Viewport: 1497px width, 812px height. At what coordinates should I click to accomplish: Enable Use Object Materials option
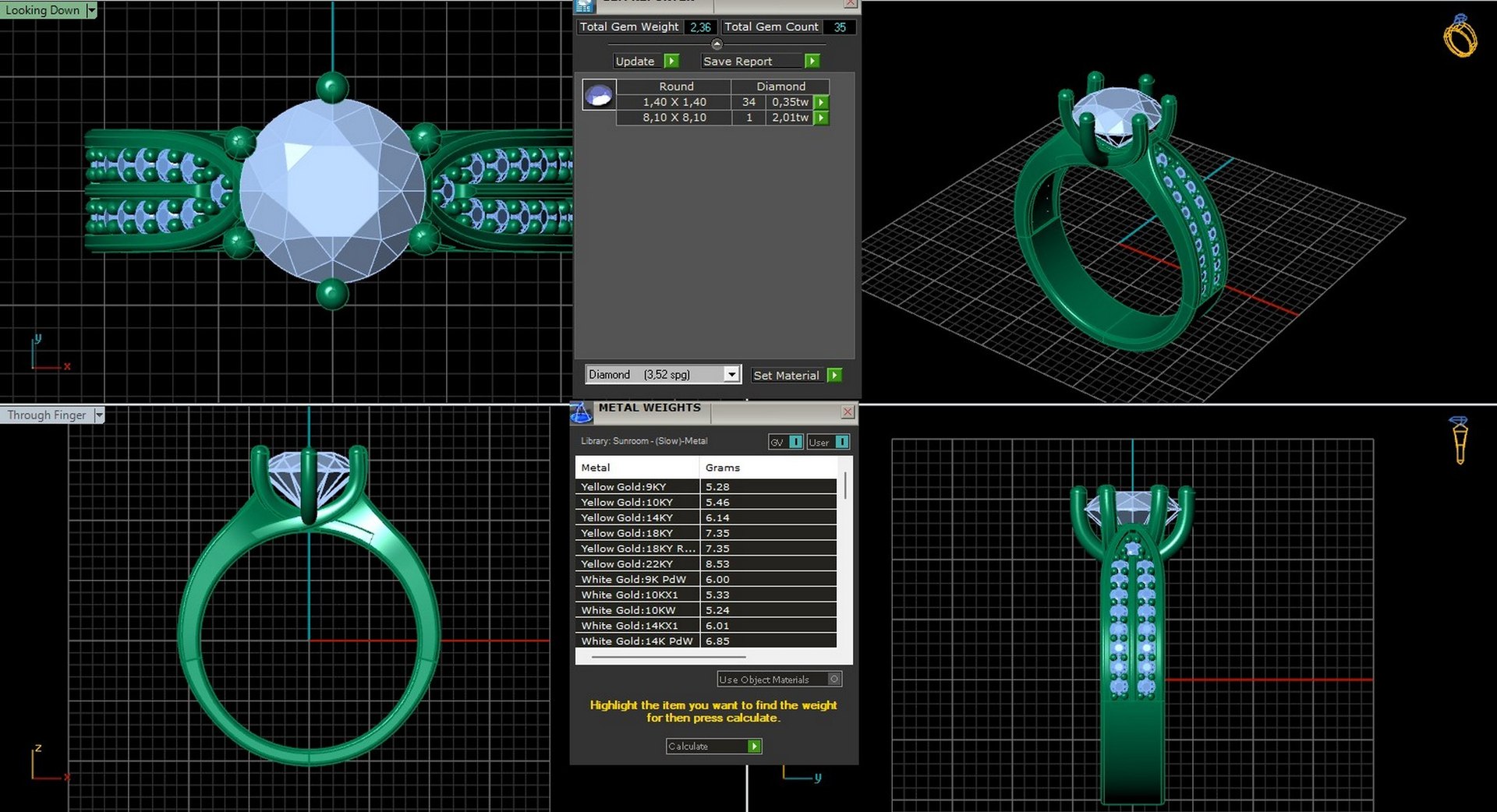pos(833,680)
